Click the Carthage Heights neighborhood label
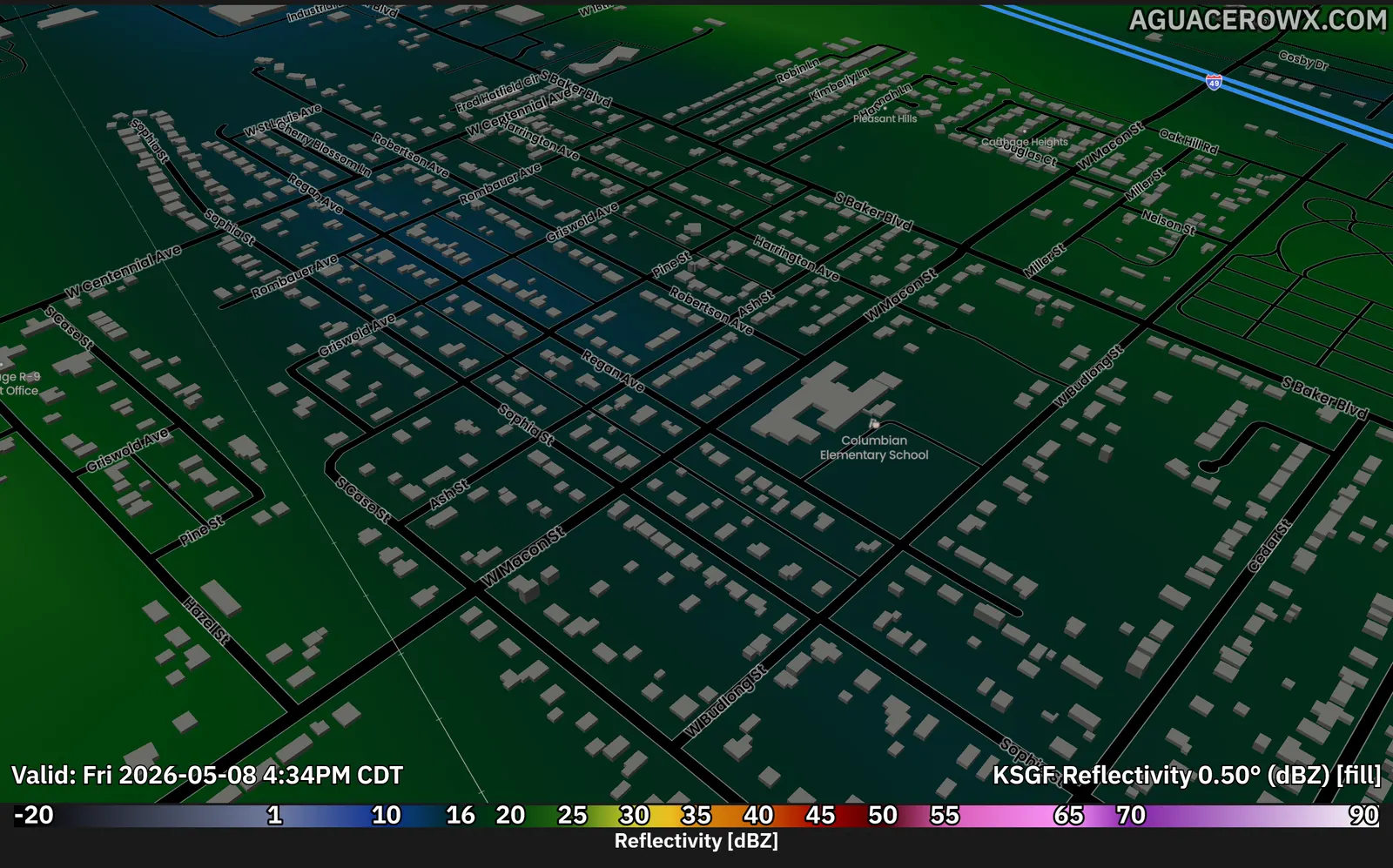The width and height of the screenshot is (1393, 868). (x=1025, y=142)
